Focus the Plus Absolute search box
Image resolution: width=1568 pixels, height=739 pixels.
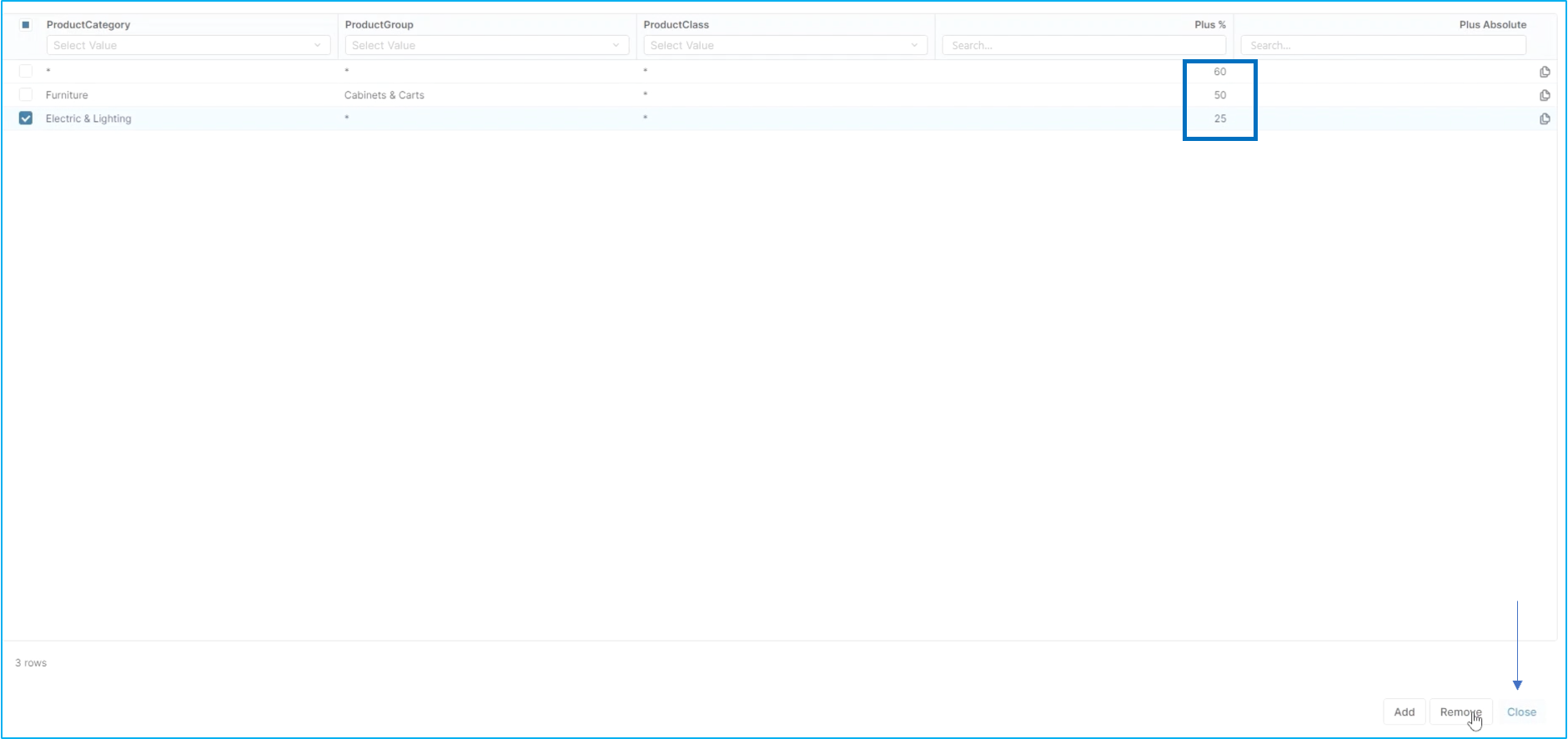point(1383,45)
